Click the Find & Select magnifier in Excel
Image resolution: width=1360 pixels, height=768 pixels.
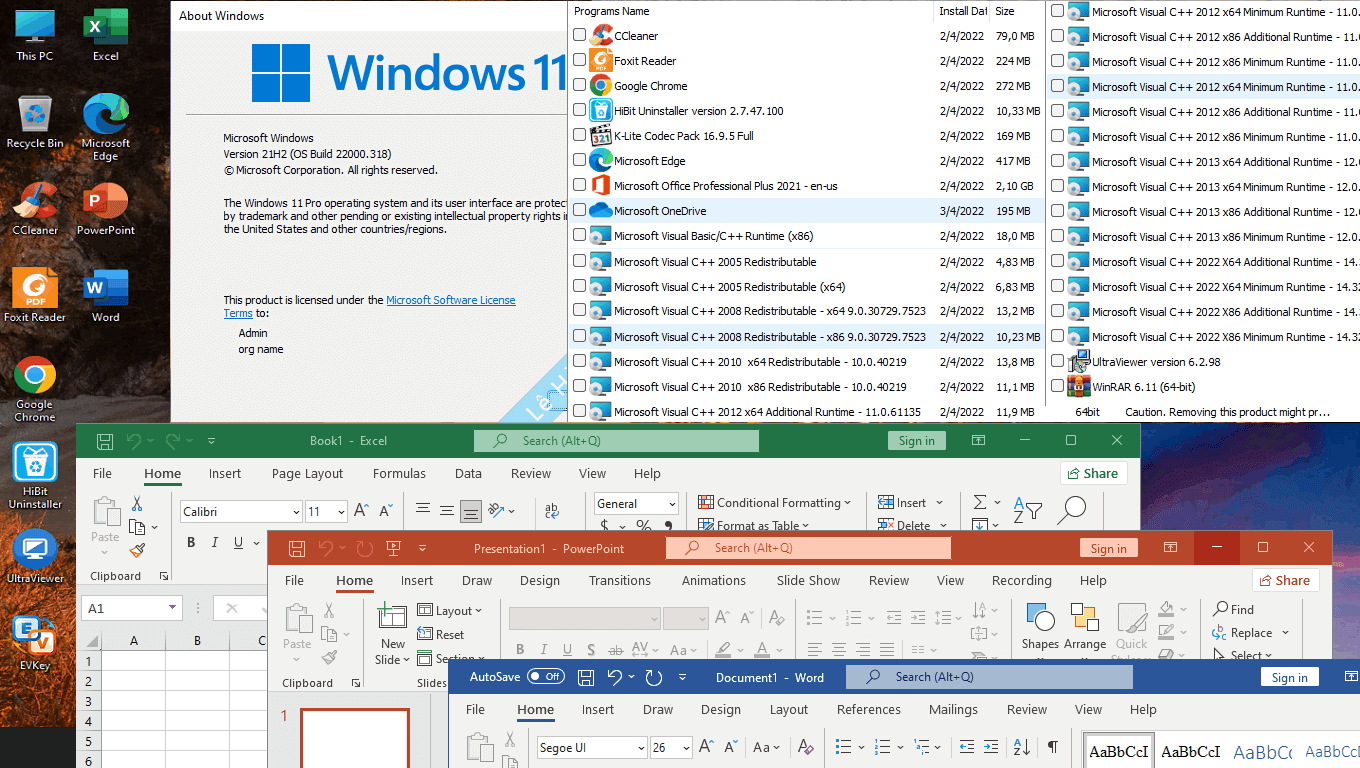point(1072,510)
